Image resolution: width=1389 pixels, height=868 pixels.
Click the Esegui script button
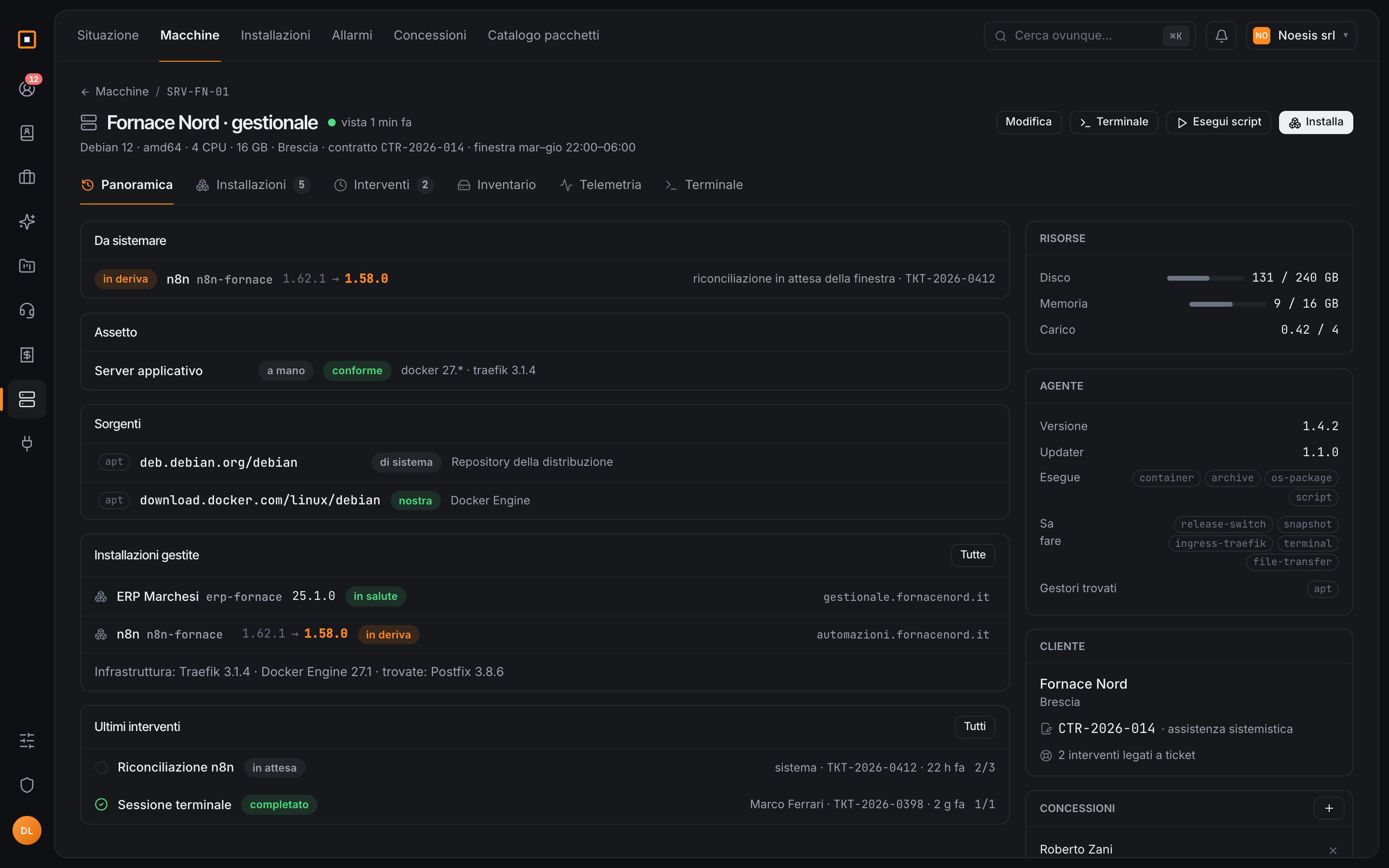pyautogui.click(x=1218, y=122)
